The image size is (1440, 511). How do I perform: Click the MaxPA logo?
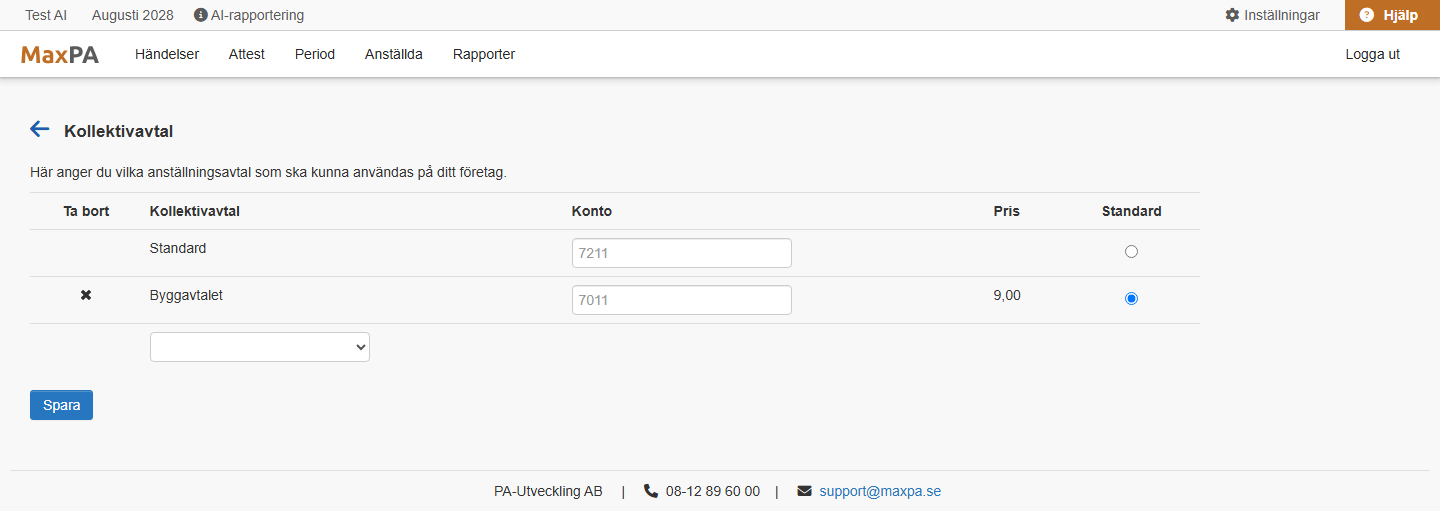60,55
